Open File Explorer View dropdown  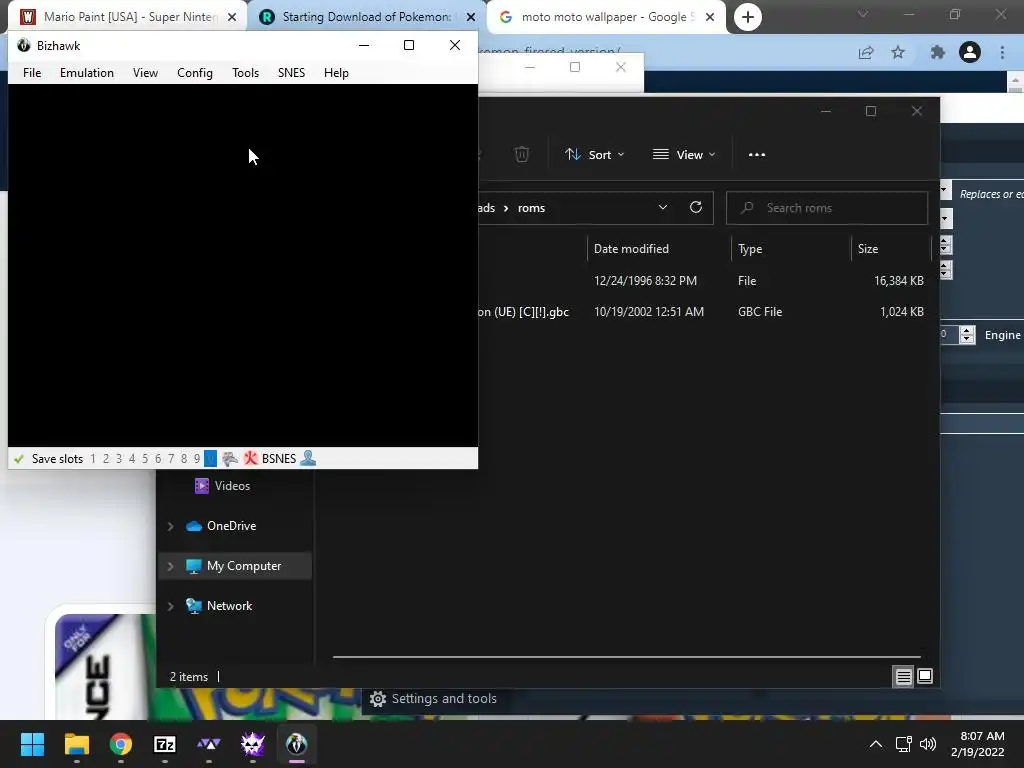(x=684, y=154)
